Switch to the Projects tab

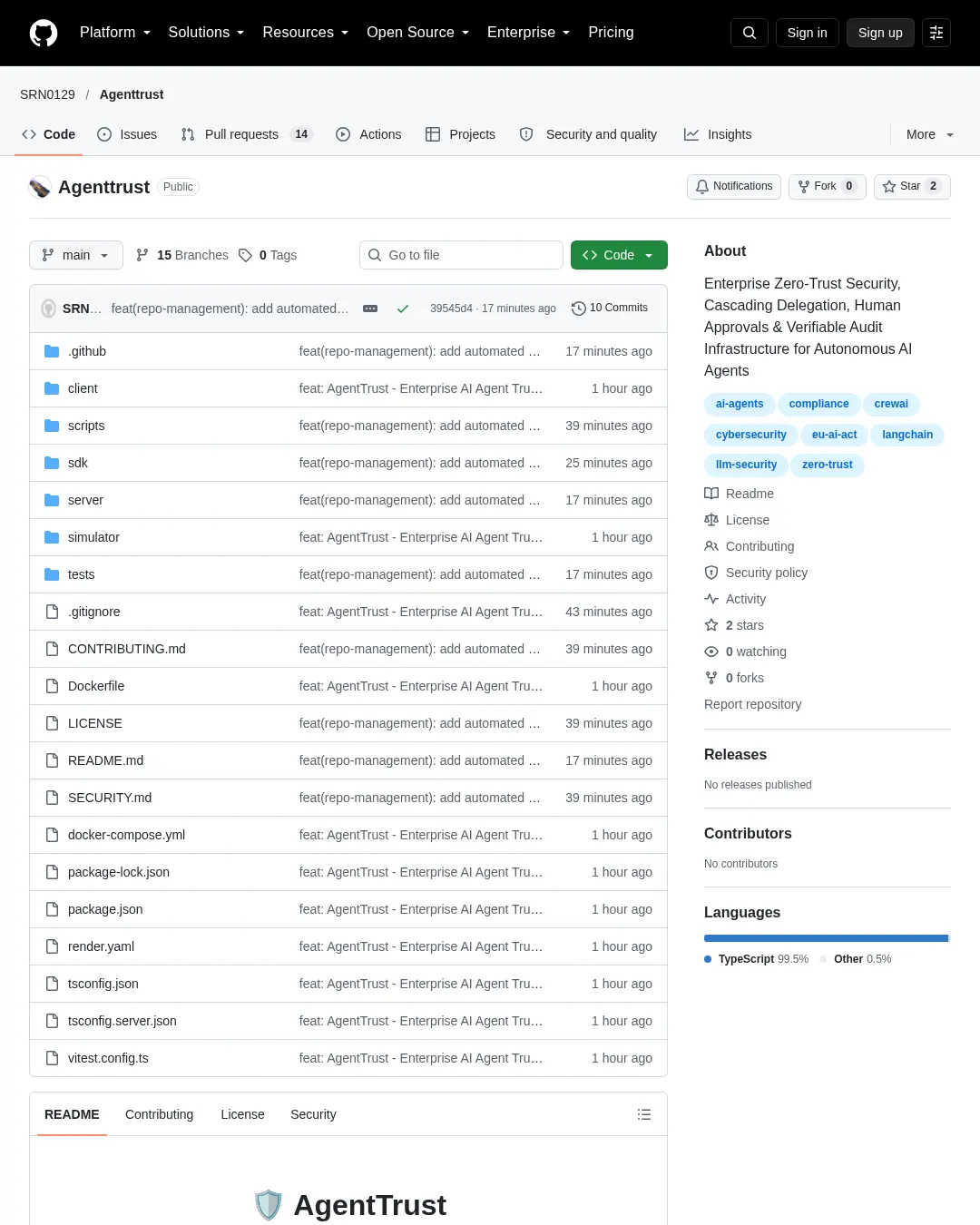point(460,134)
